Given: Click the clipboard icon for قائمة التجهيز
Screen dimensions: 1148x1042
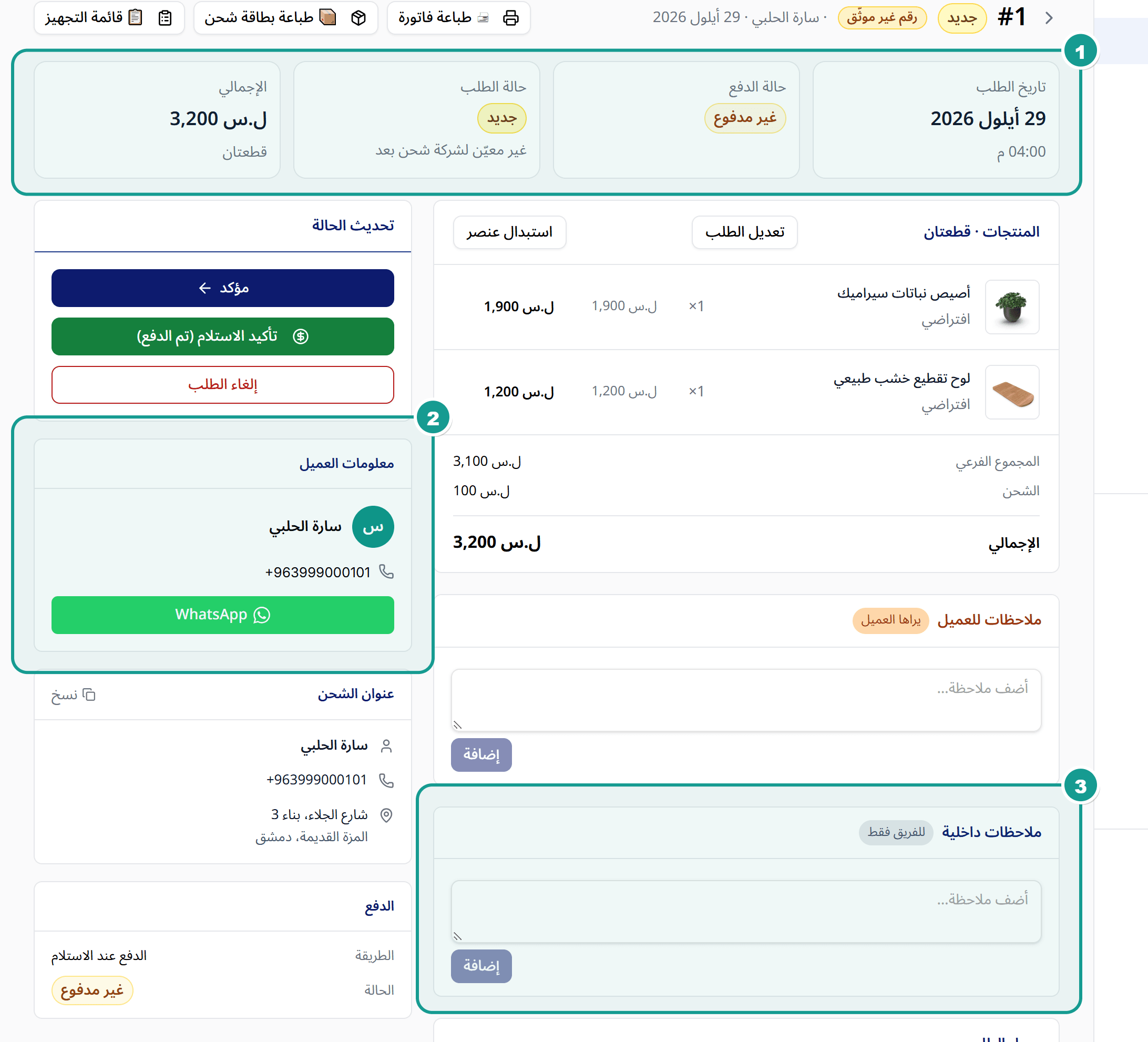Looking at the screenshot, I should (x=165, y=18).
